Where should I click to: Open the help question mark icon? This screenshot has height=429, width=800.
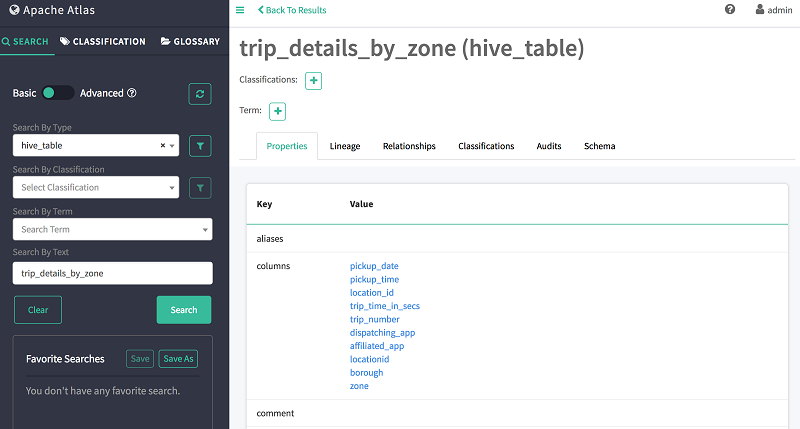point(730,9)
